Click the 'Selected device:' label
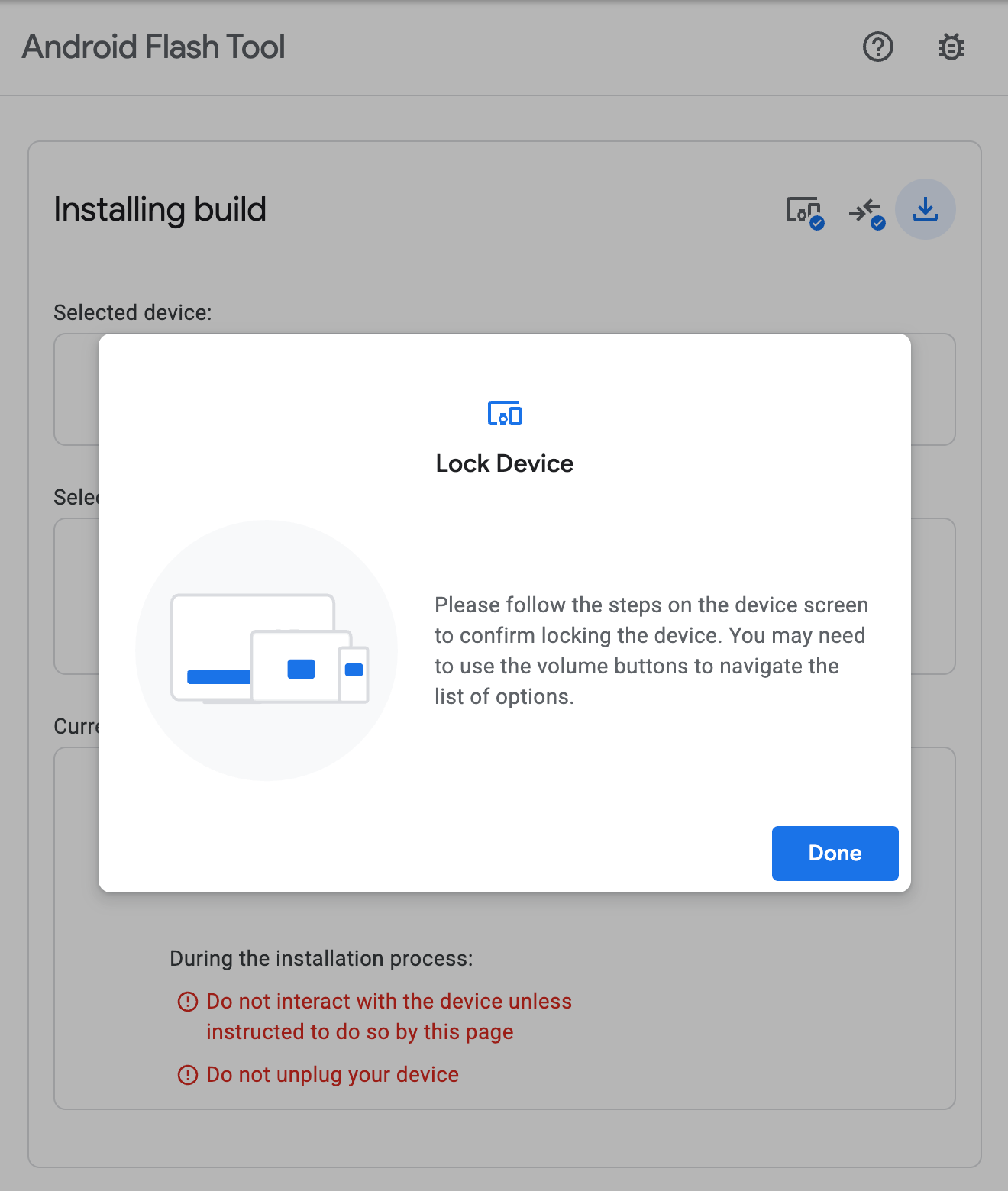The height and width of the screenshot is (1191, 1008). pyautogui.click(x=133, y=313)
